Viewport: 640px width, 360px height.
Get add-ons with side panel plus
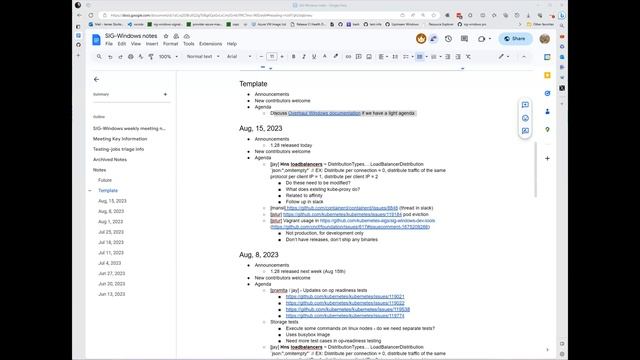(547, 158)
